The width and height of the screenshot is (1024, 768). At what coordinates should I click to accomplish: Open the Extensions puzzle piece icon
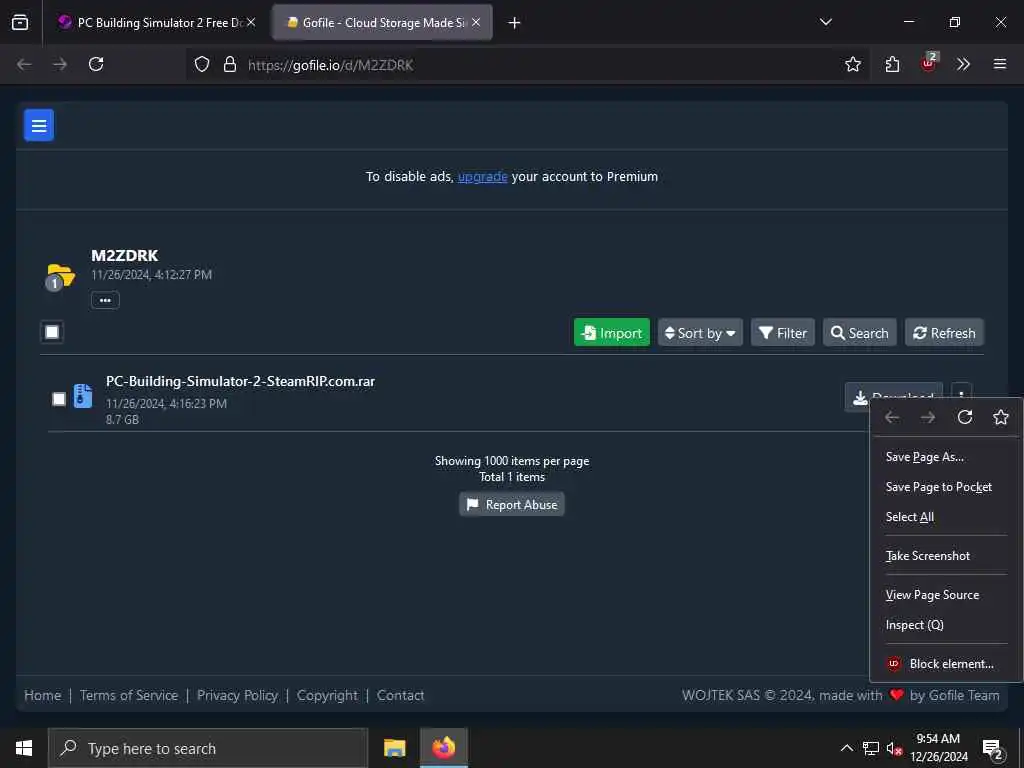tap(892, 64)
